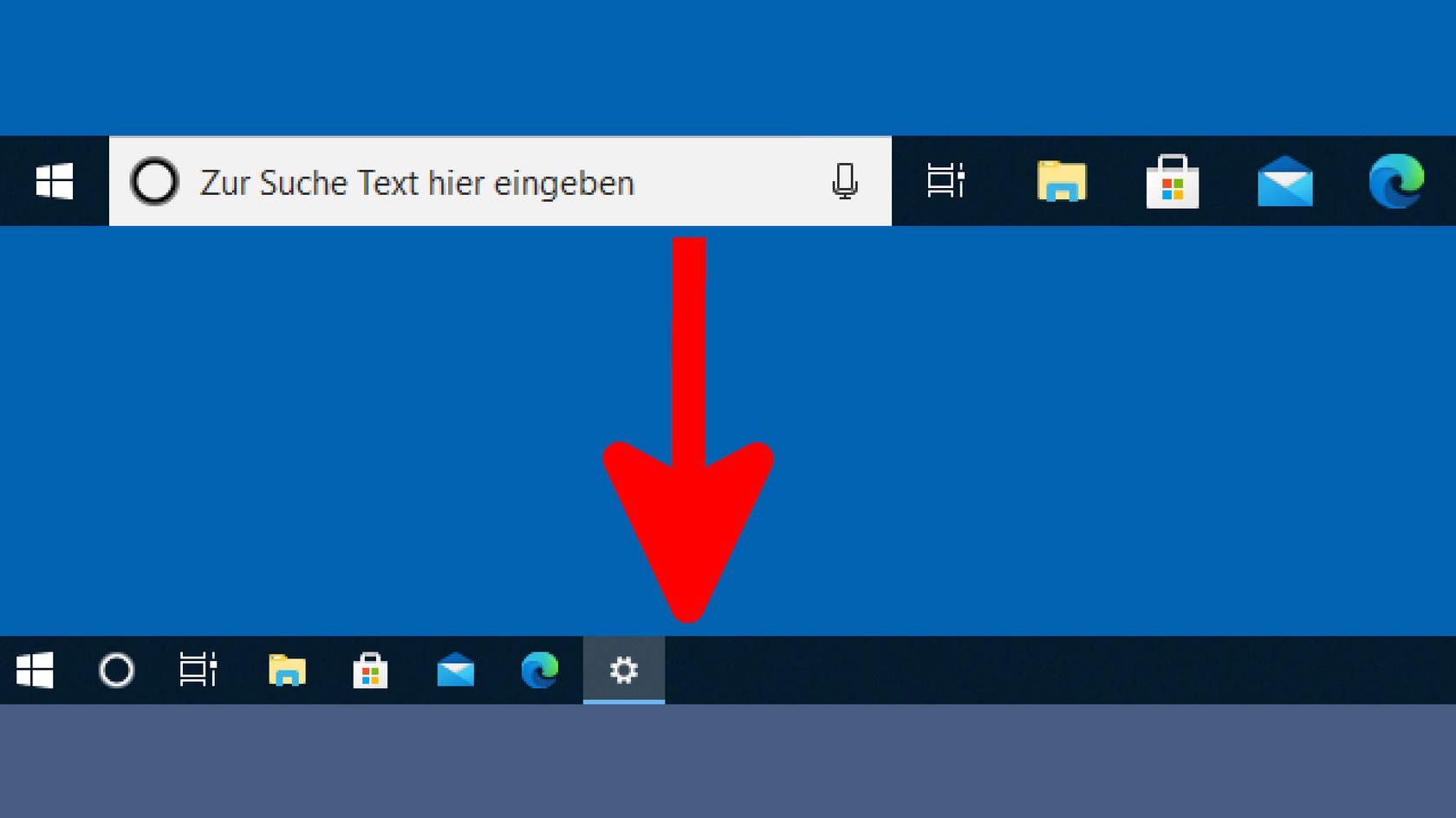Open the Mail app from the small lower taskbar
The height and width of the screenshot is (818, 1456).
pos(456,670)
